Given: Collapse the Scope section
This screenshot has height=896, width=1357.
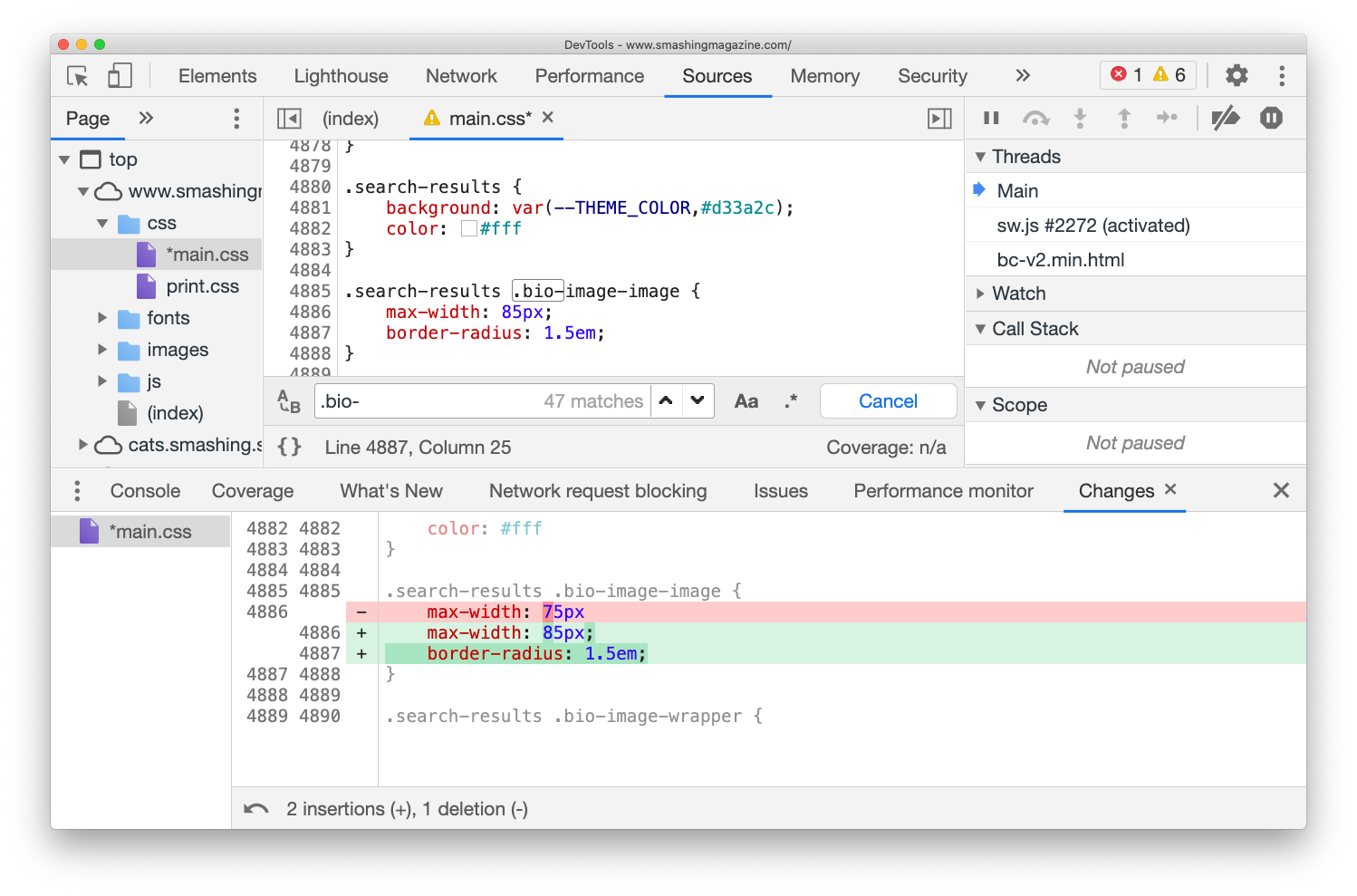Looking at the screenshot, I should tap(980, 405).
